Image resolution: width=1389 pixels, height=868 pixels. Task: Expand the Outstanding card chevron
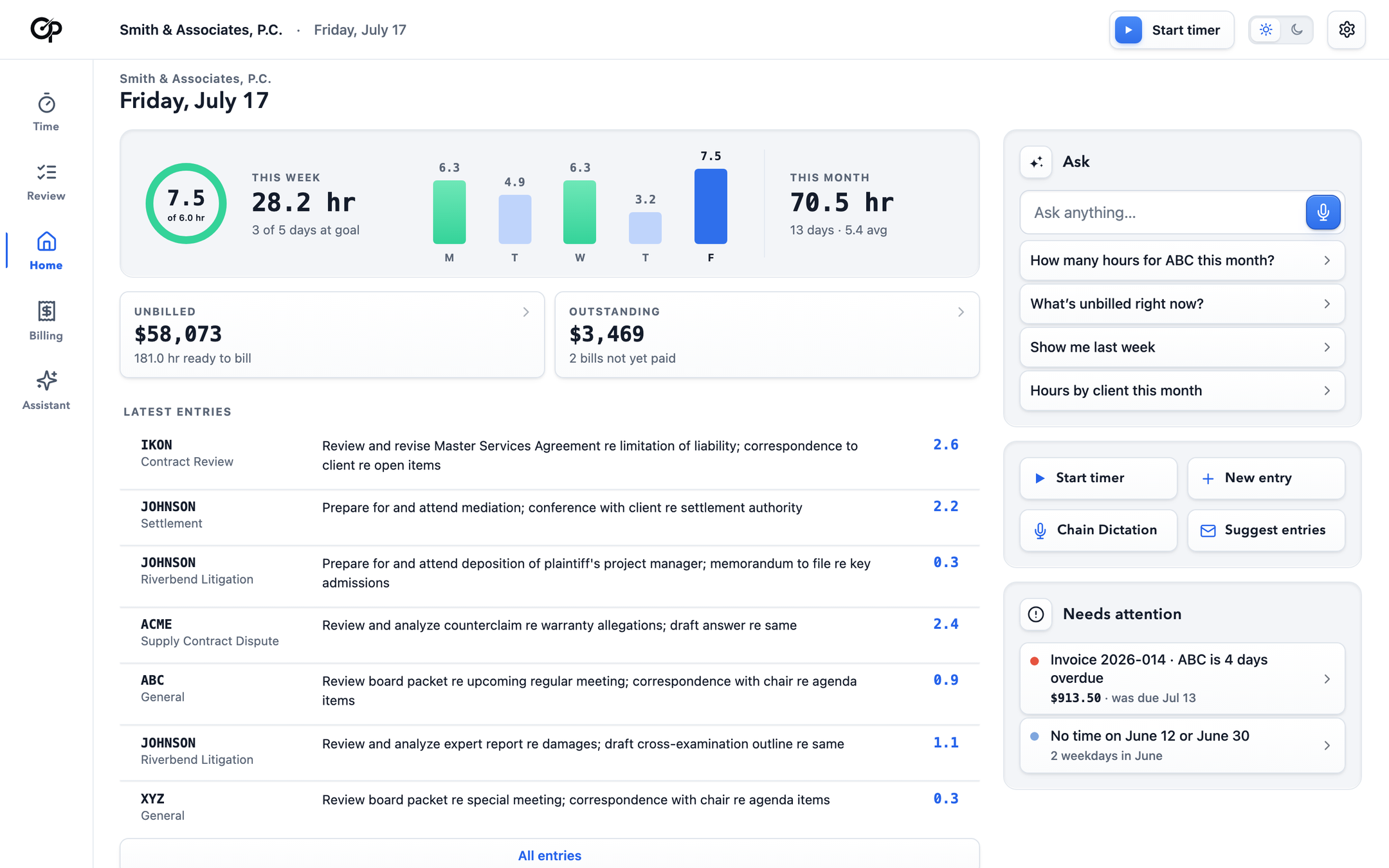point(961,312)
